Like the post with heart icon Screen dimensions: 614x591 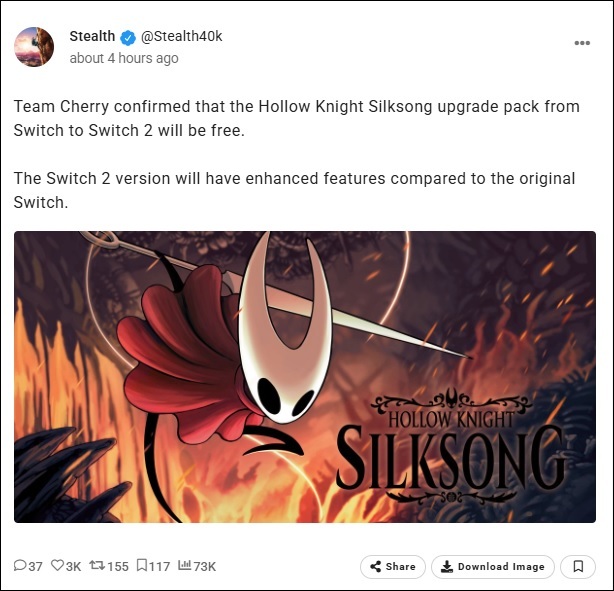[x=58, y=565]
